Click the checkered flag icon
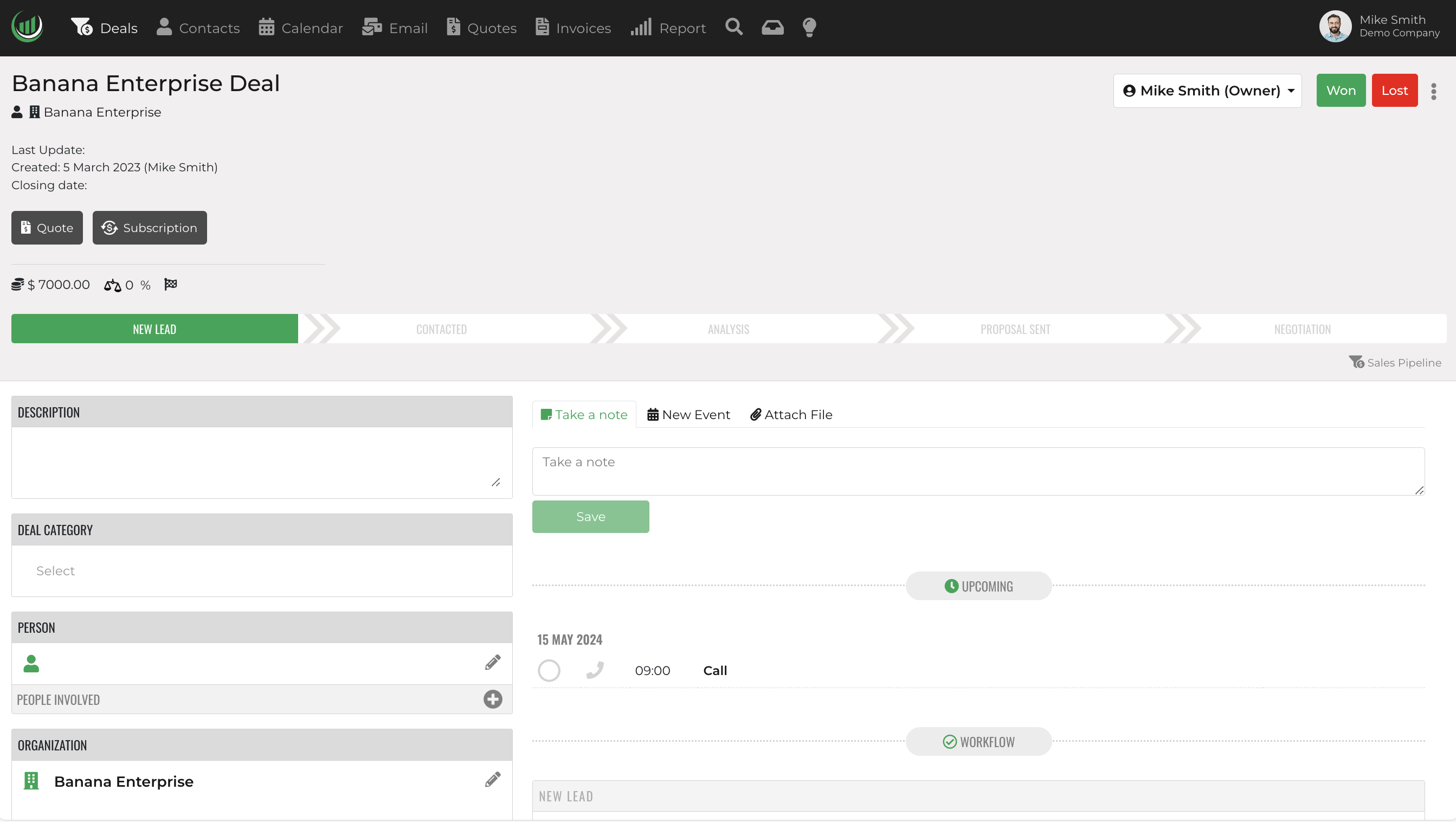1456x822 pixels. tap(170, 284)
